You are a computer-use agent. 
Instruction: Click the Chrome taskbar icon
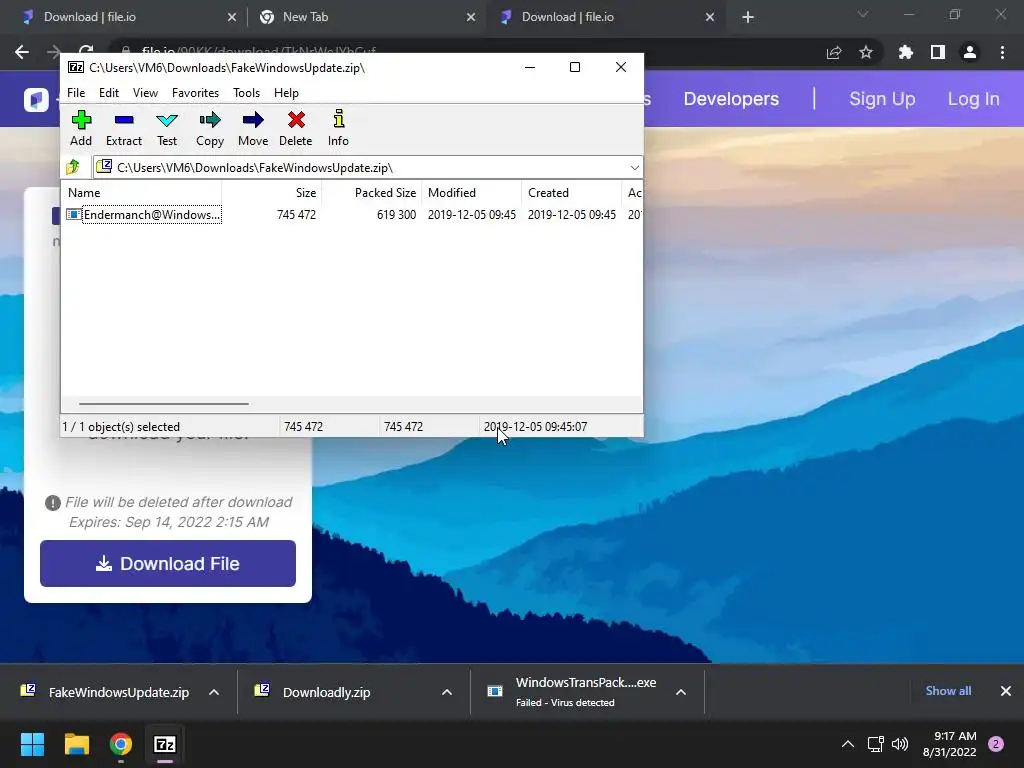coord(120,744)
